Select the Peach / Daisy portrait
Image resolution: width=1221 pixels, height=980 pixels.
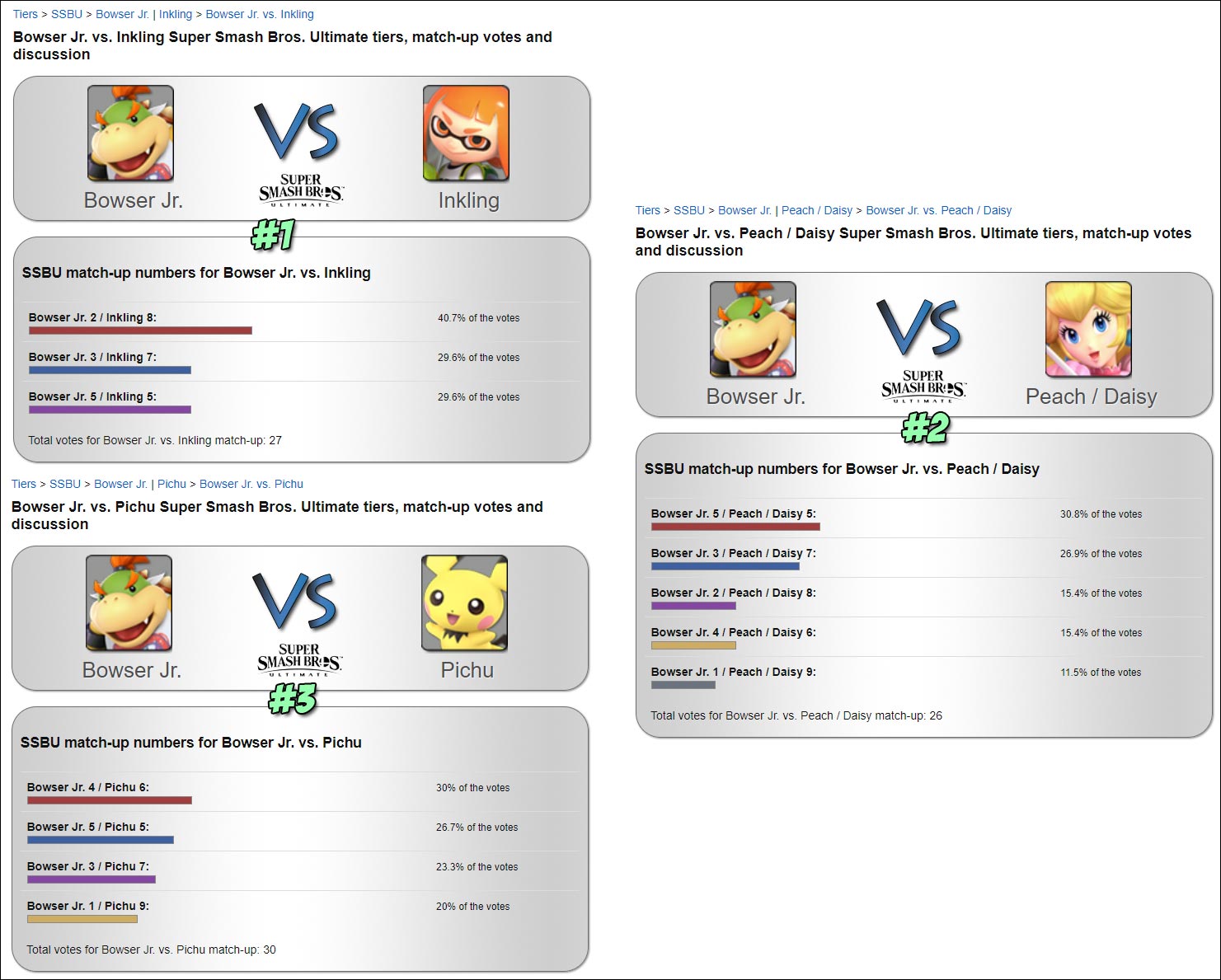(1087, 328)
